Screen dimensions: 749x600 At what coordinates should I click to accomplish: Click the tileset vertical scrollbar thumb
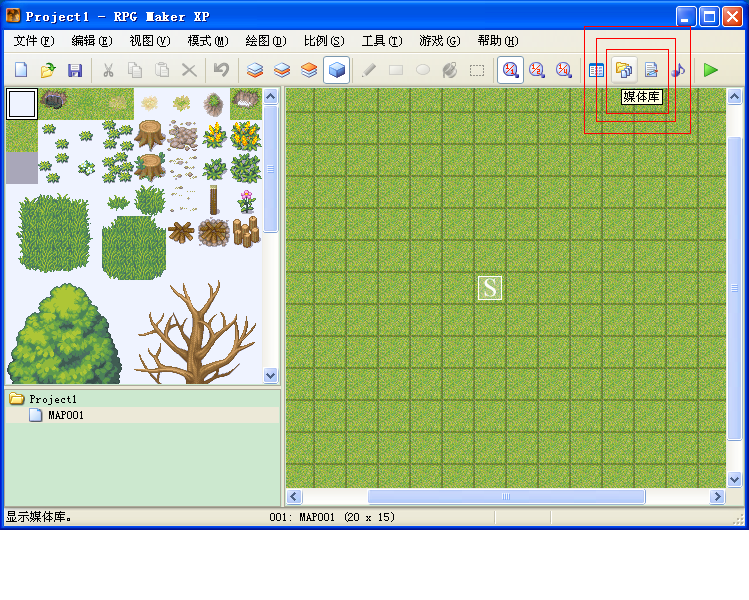point(270,169)
